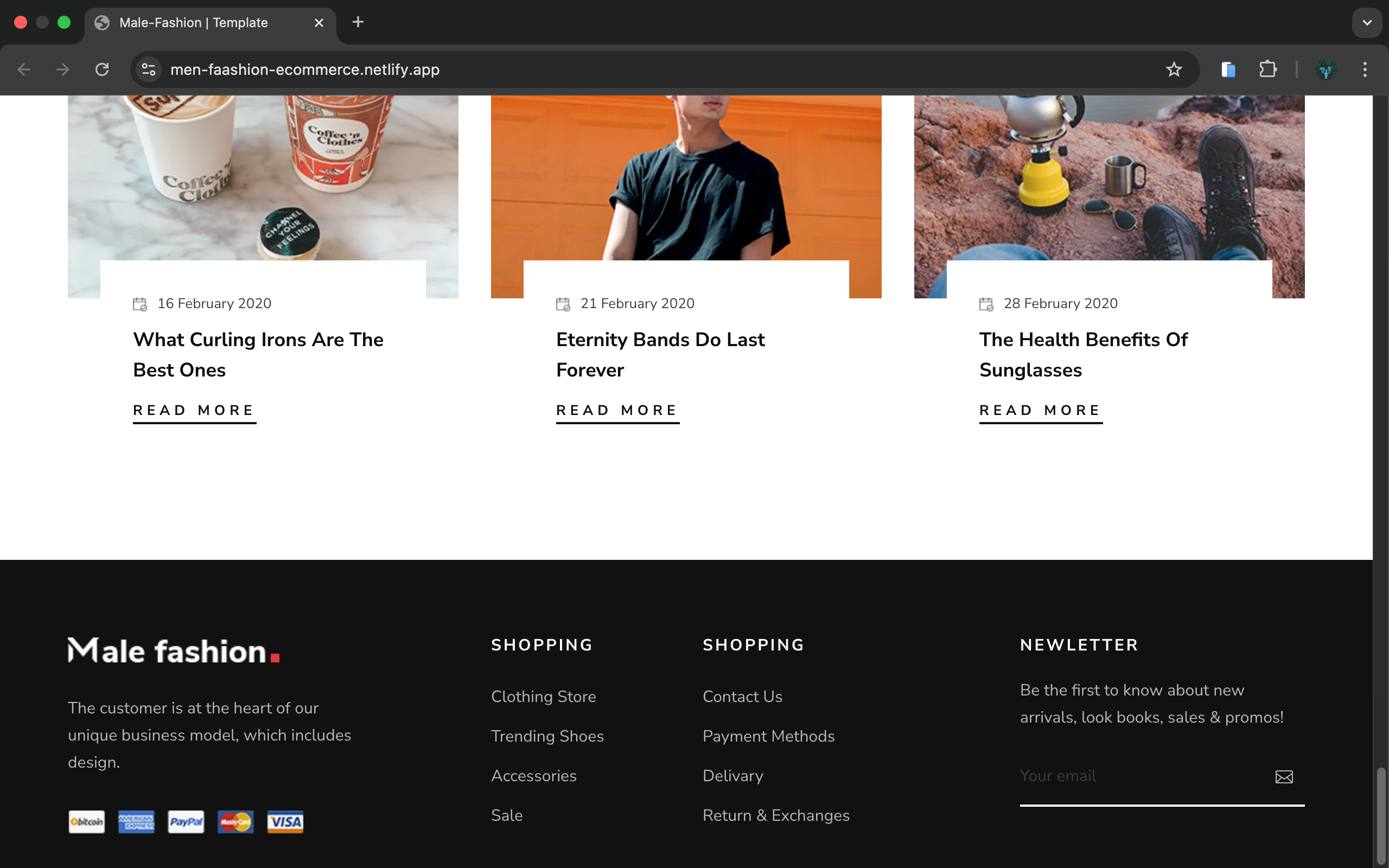Open Sale footer link
Viewport: 1389px width, 868px height.
click(x=507, y=815)
